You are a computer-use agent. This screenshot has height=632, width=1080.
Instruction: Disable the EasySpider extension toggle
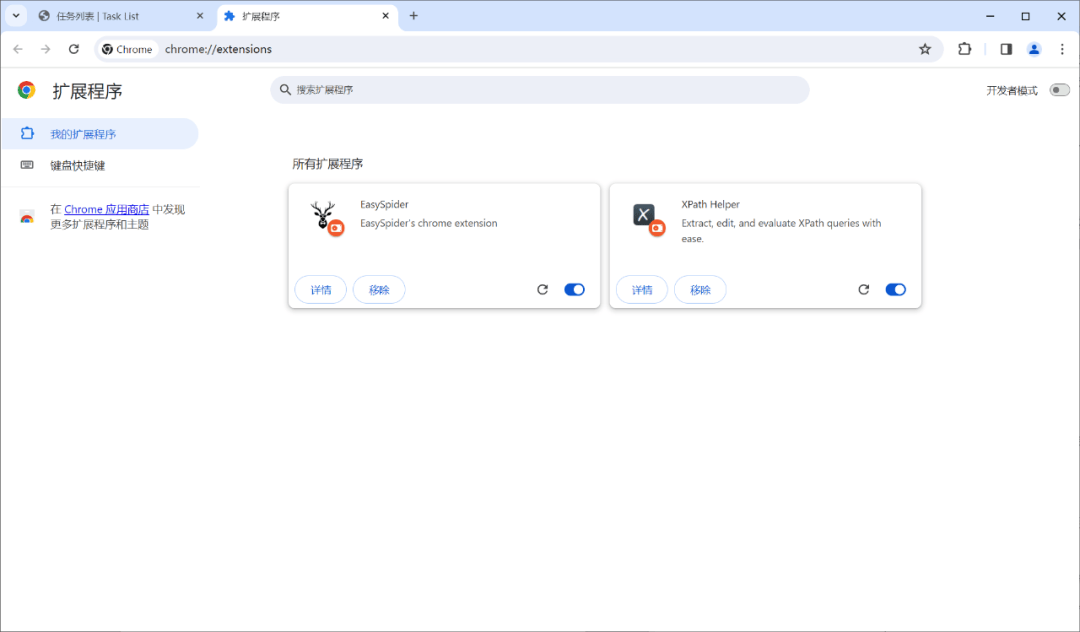tap(574, 290)
